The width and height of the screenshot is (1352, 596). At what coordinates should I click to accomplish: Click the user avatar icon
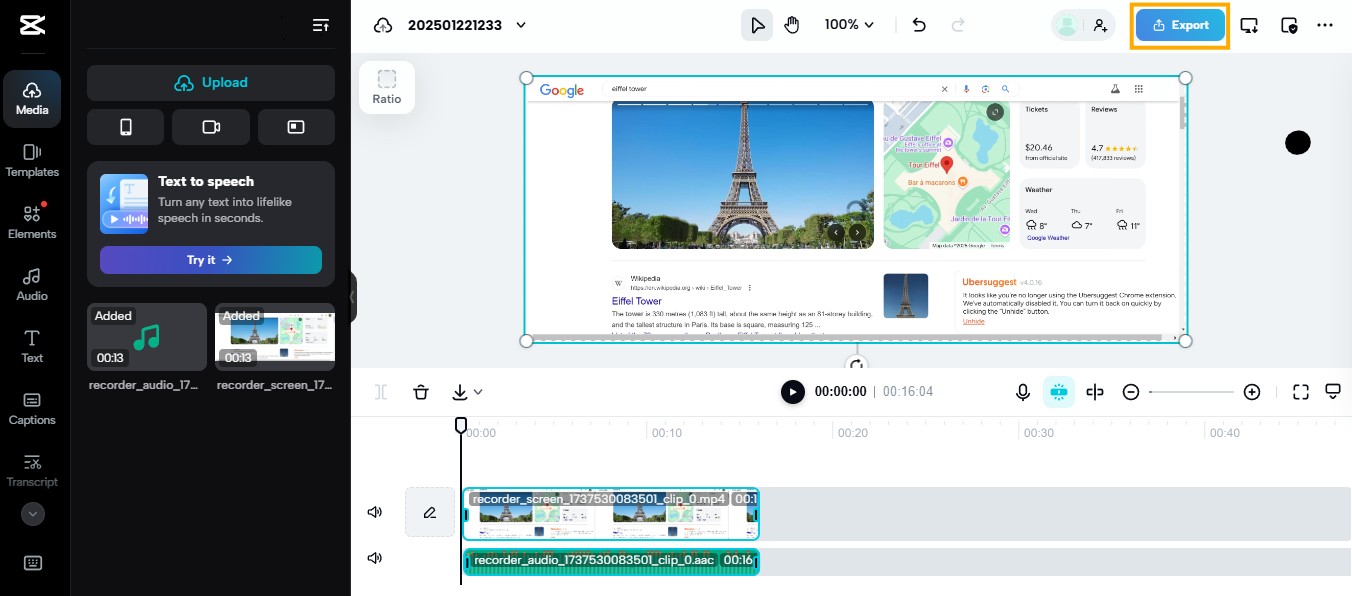coord(1068,25)
